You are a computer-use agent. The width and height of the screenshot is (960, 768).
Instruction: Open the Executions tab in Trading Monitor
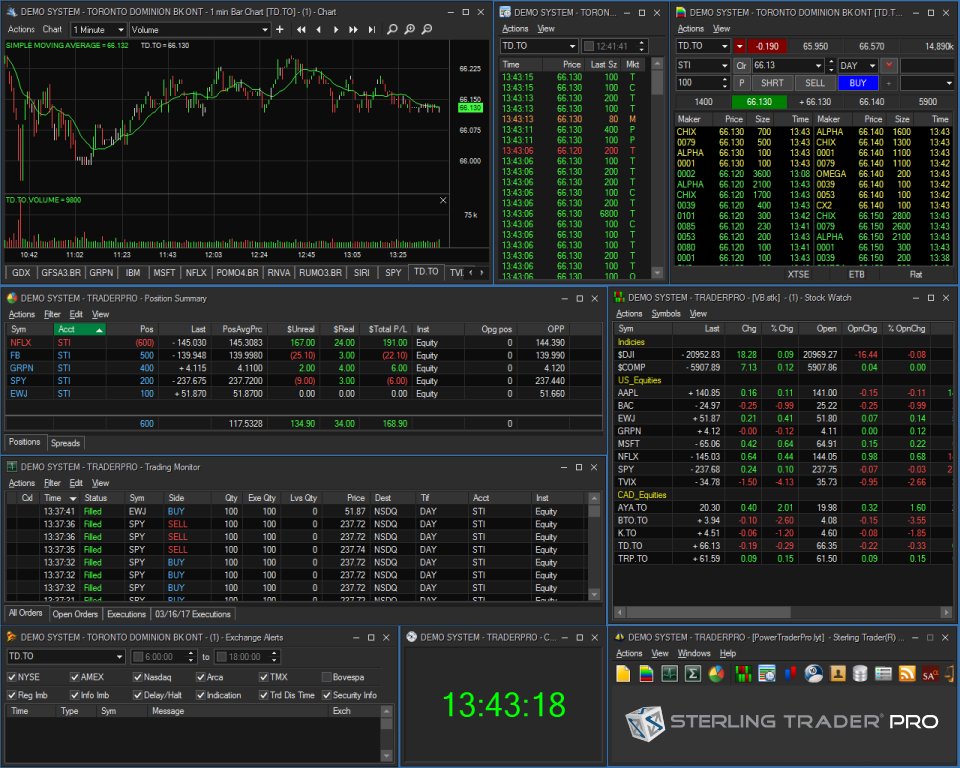tap(126, 614)
